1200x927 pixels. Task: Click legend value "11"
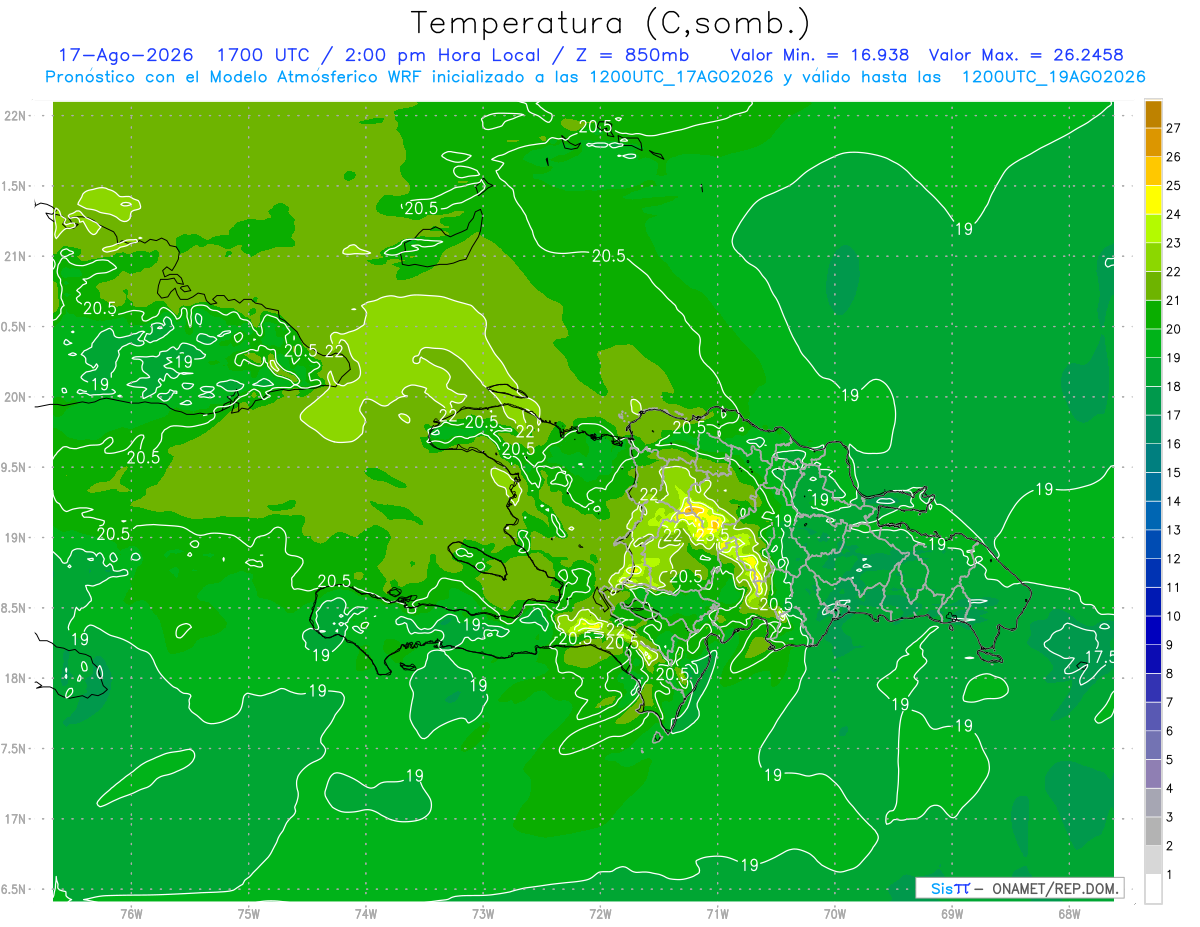pos(1174,588)
